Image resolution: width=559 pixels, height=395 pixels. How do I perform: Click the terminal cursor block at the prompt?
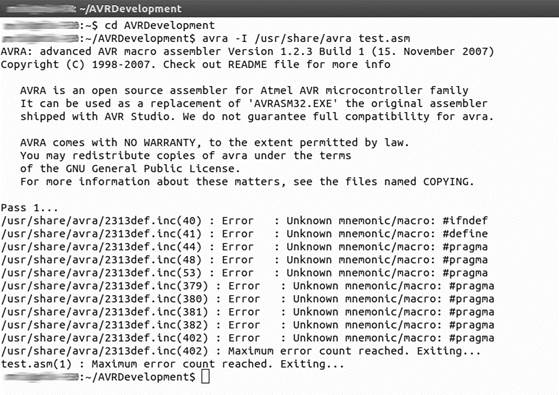(x=205, y=377)
